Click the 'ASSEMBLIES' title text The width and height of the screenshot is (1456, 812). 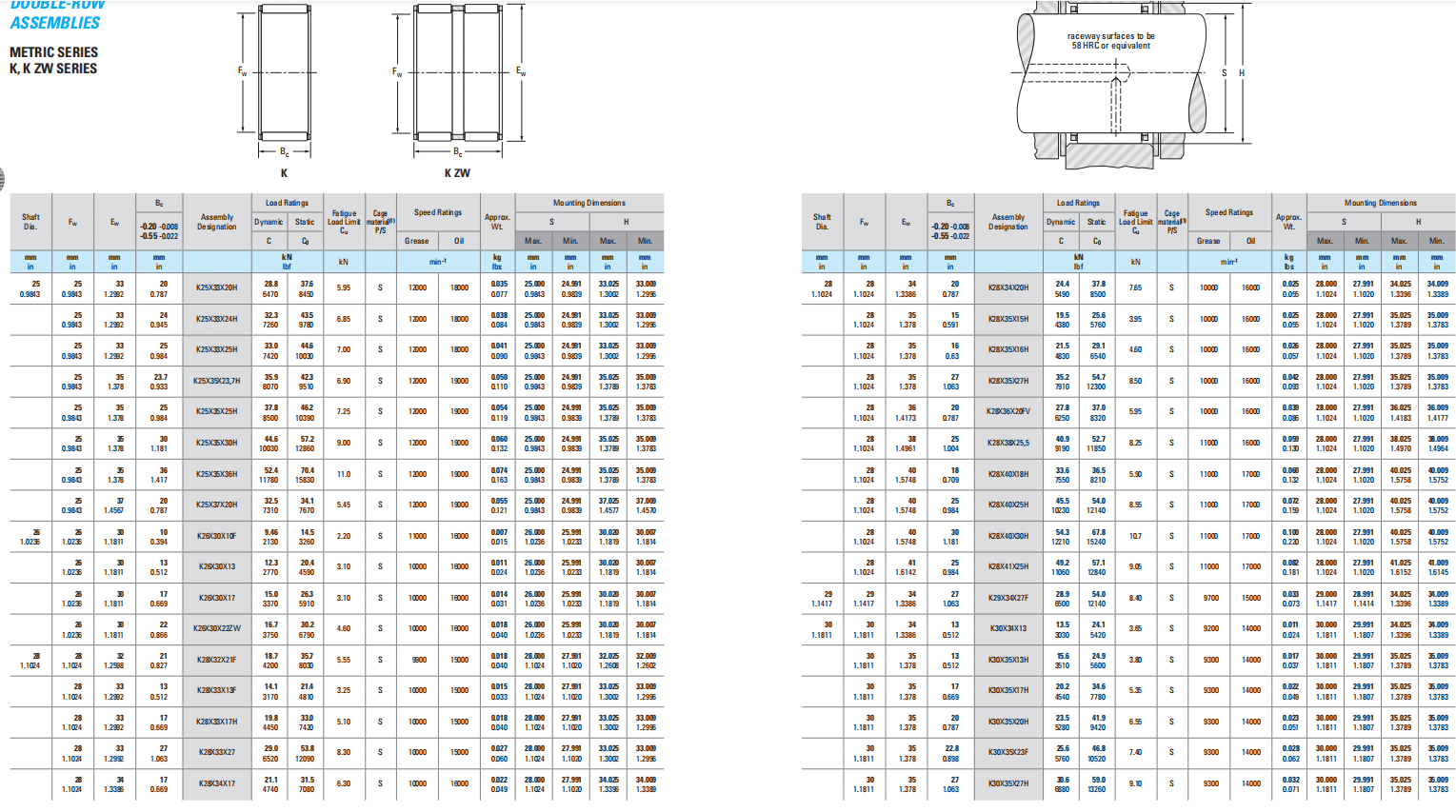pyautogui.click(x=55, y=23)
